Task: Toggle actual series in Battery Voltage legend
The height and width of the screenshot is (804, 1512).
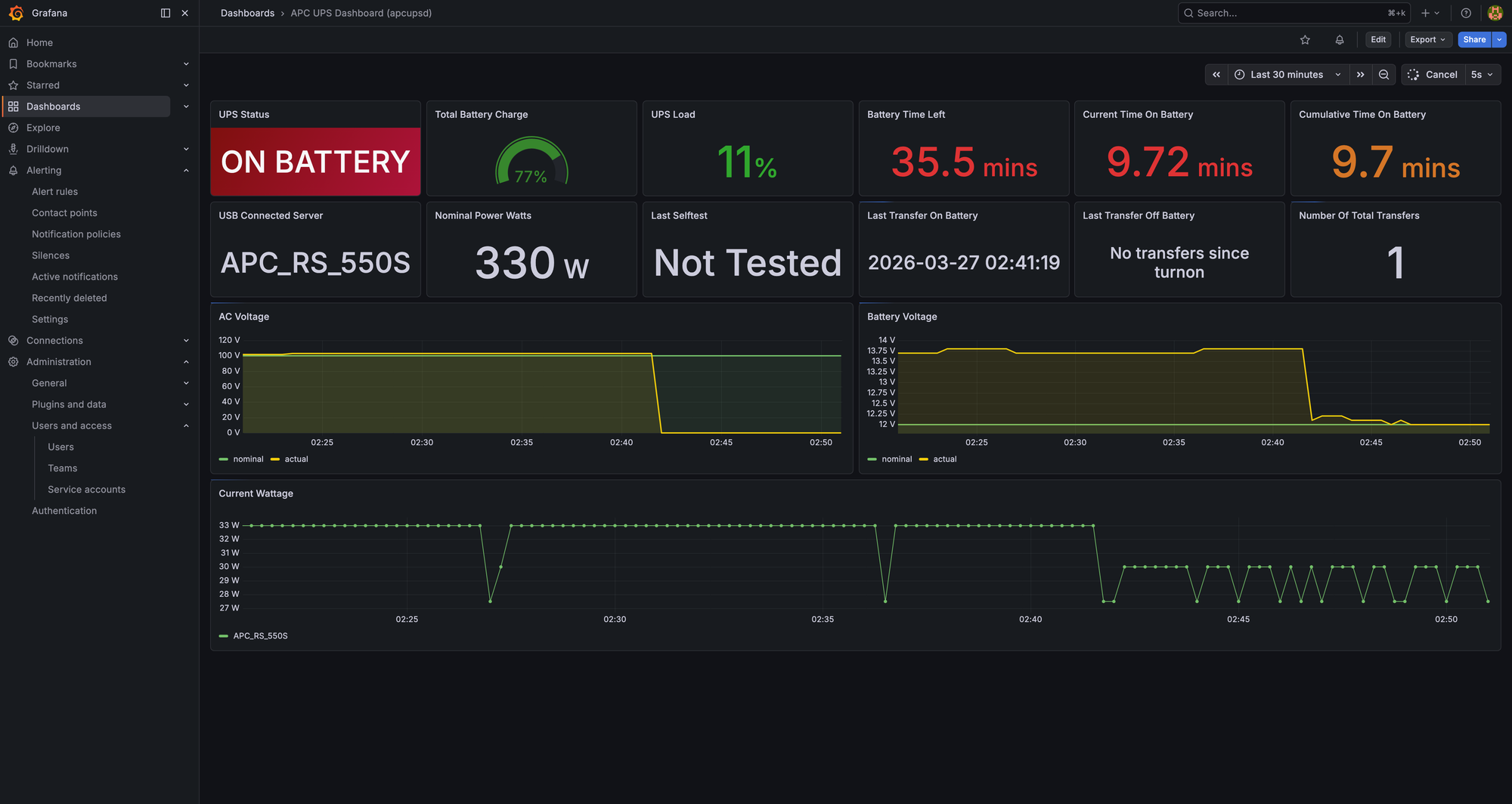Action: 944,459
